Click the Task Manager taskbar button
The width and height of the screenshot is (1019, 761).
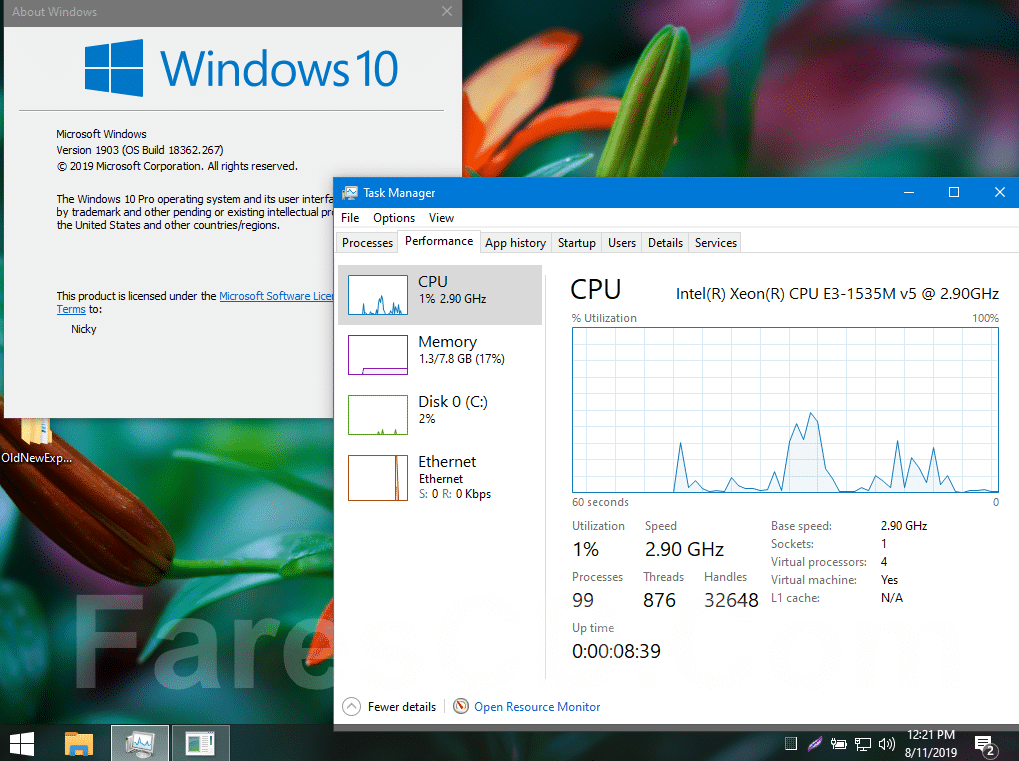[x=140, y=743]
